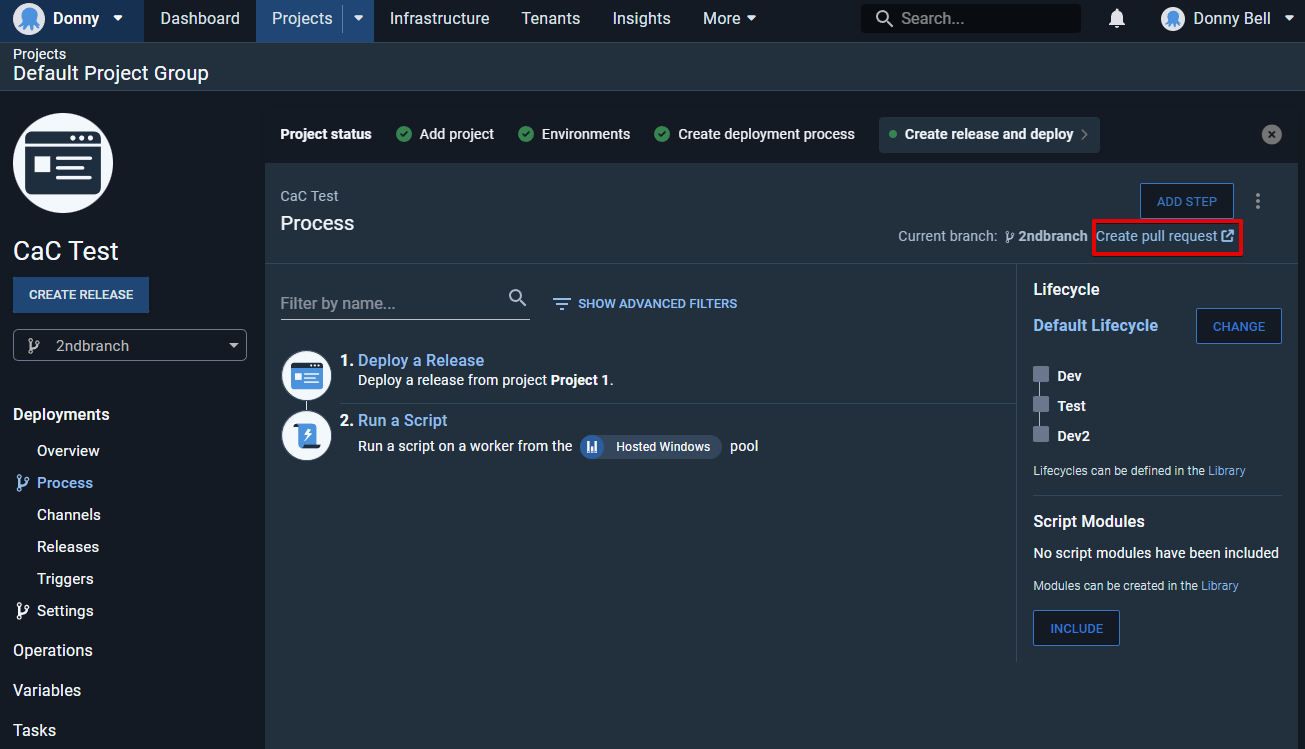
Task: Open SHOW ADVANCED FILTERS
Action: [644, 303]
